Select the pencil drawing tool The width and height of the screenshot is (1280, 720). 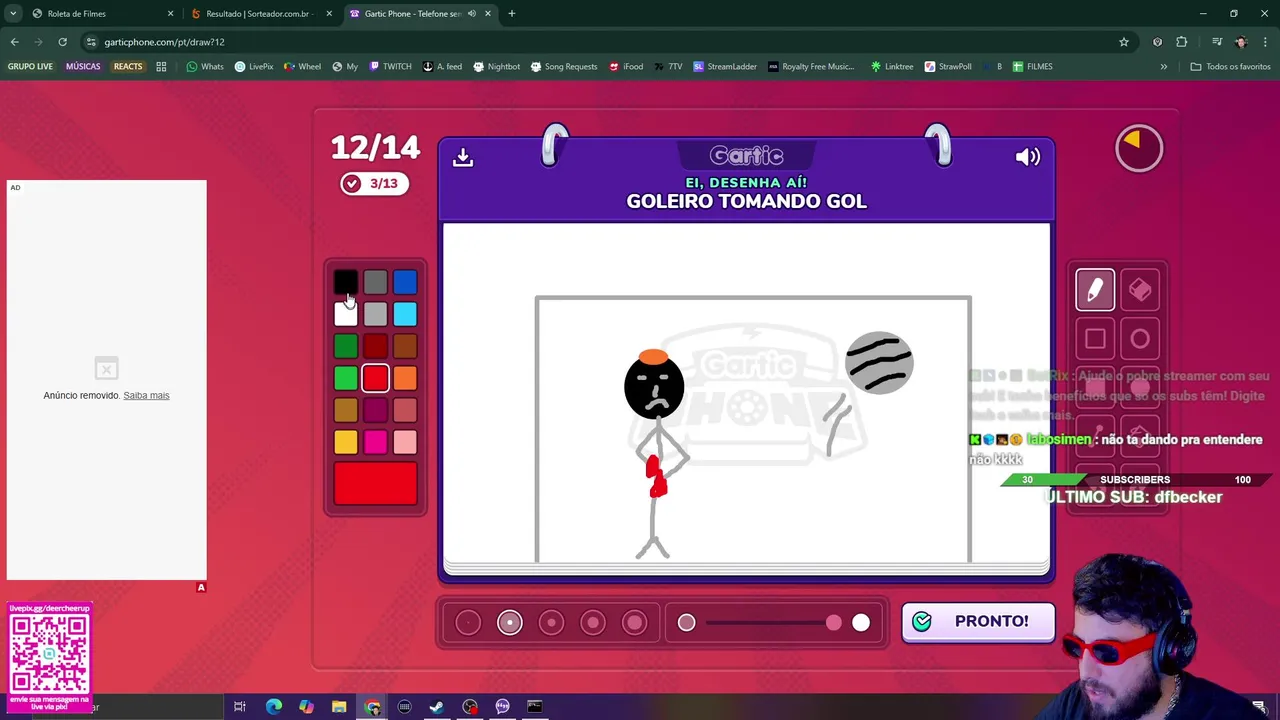tap(1095, 290)
